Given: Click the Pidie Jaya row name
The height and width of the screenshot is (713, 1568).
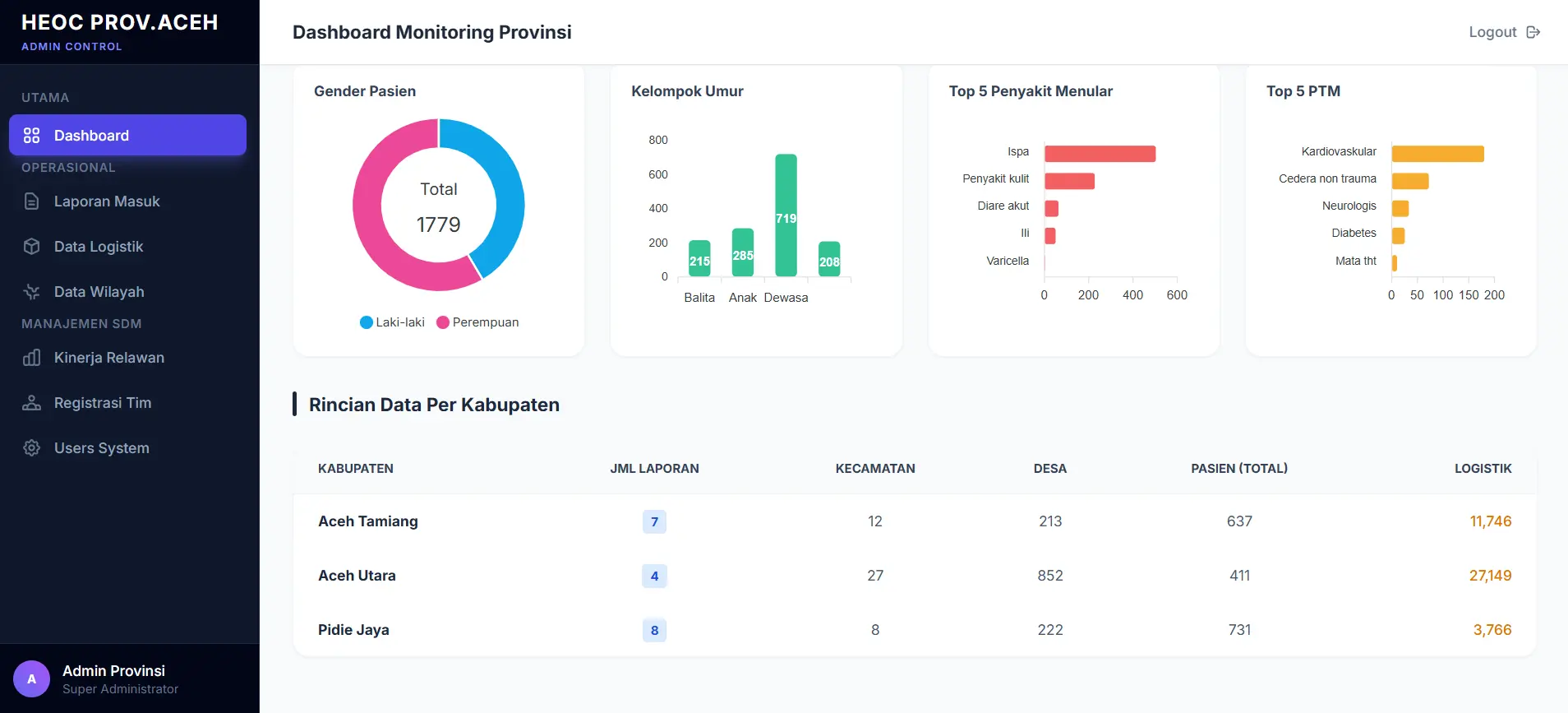Looking at the screenshot, I should point(353,630).
